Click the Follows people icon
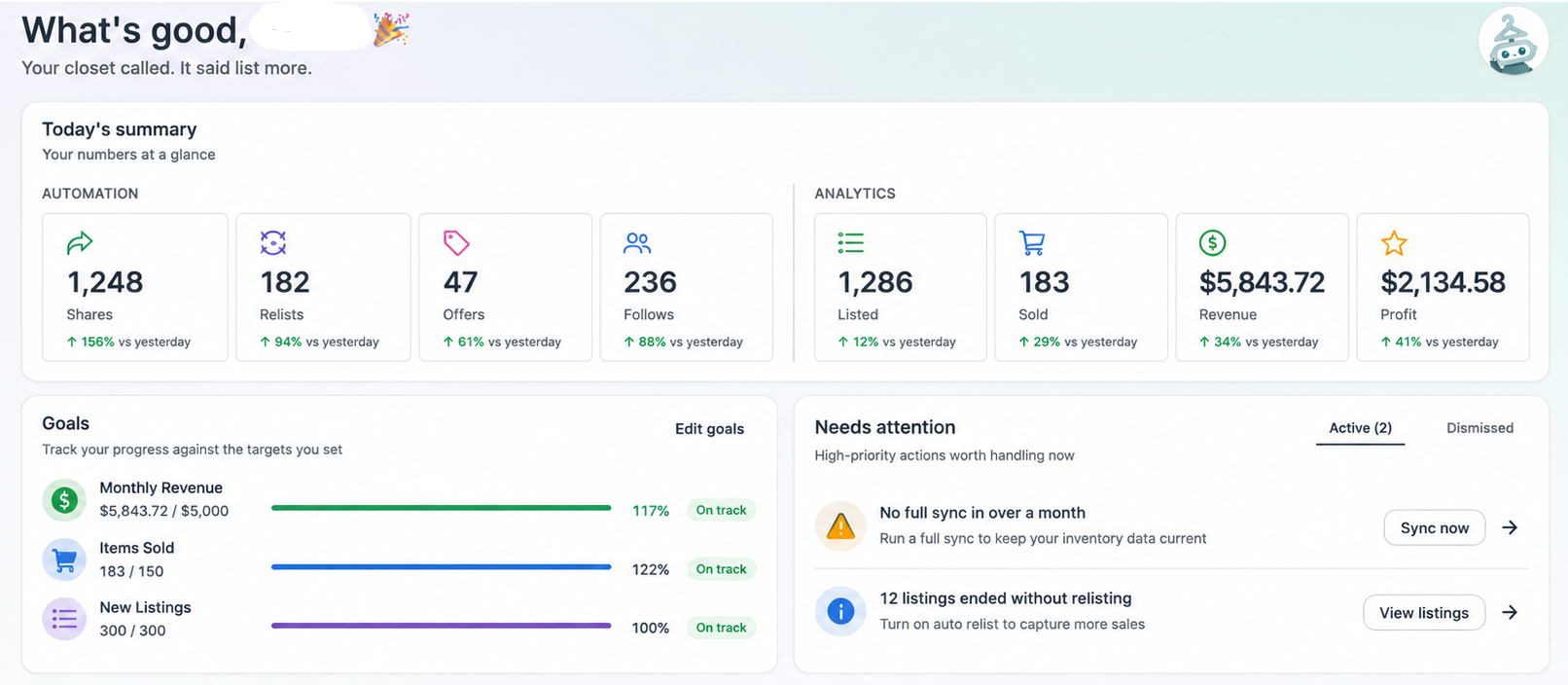Image resolution: width=1568 pixels, height=685 pixels. [x=637, y=242]
